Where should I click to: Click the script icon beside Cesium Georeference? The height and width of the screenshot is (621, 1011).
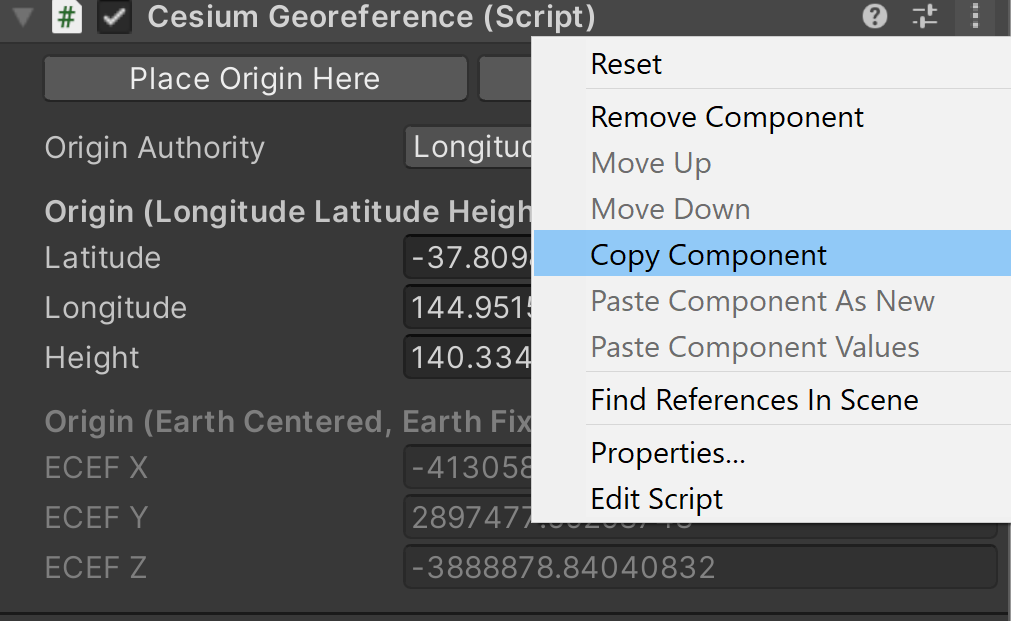[x=65, y=17]
